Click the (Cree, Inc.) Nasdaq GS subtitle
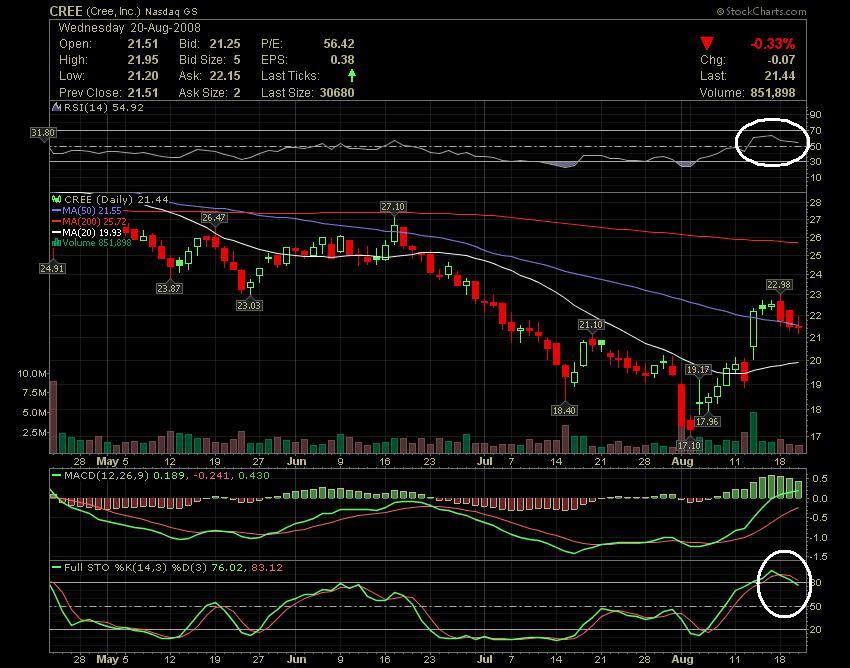This screenshot has height=668, width=850. pyautogui.click(x=141, y=11)
